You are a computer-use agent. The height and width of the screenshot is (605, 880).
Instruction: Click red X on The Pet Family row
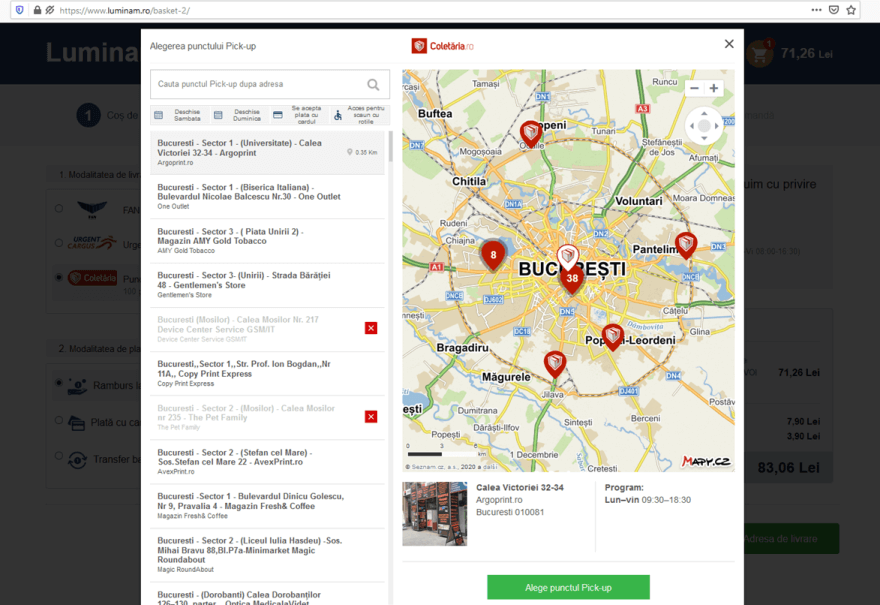(x=371, y=416)
